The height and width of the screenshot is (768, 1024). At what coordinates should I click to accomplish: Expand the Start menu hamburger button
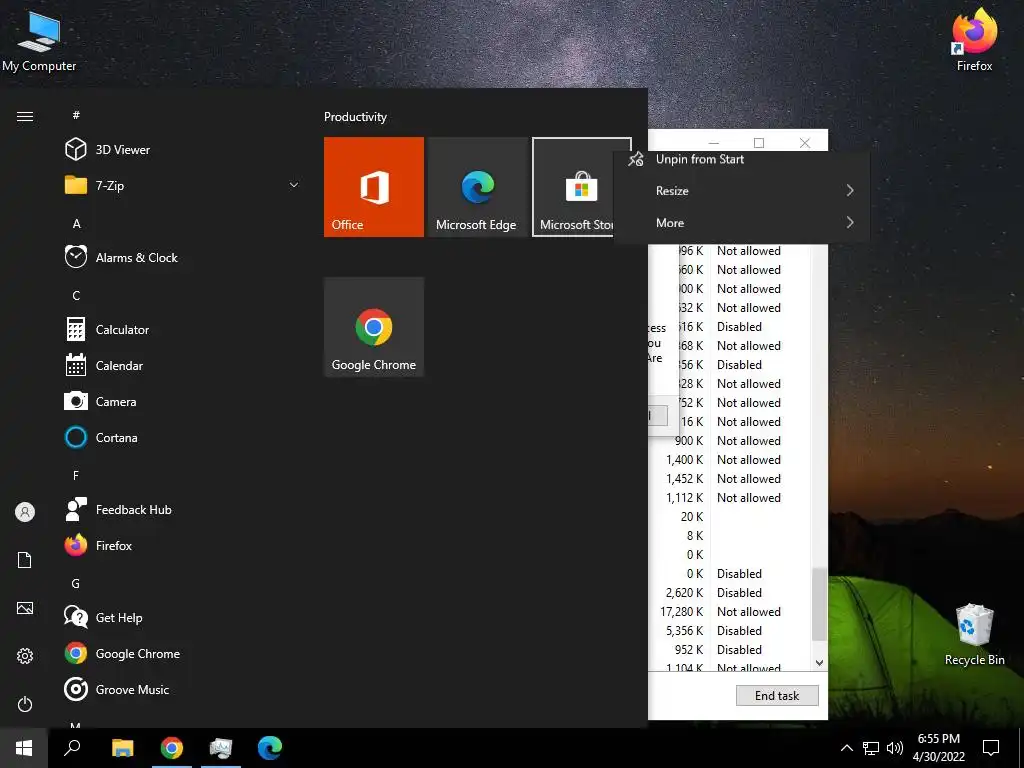click(25, 116)
